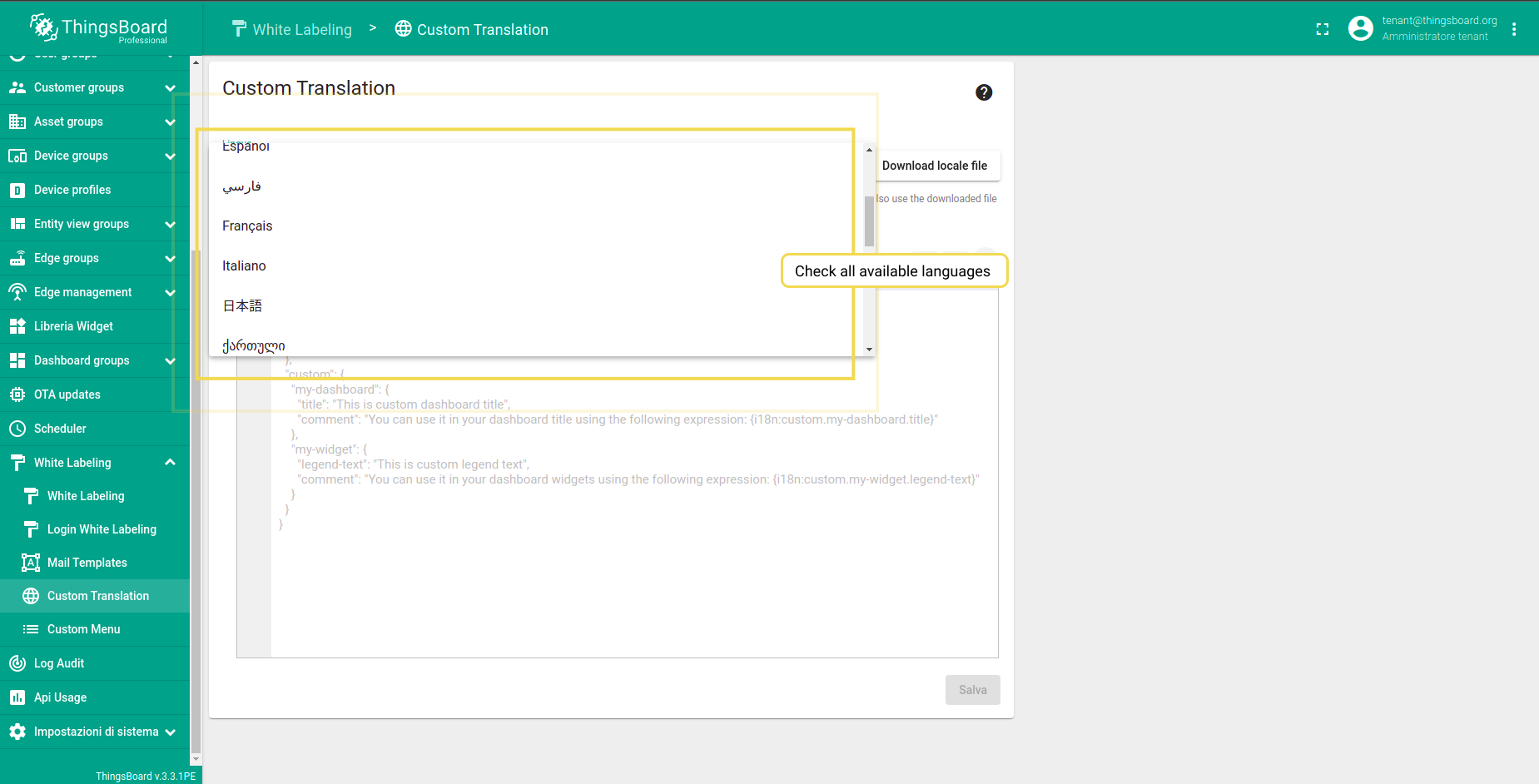The width and height of the screenshot is (1539, 784).
Task: Click the Dashboard groups icon
Action: point(17,360)
